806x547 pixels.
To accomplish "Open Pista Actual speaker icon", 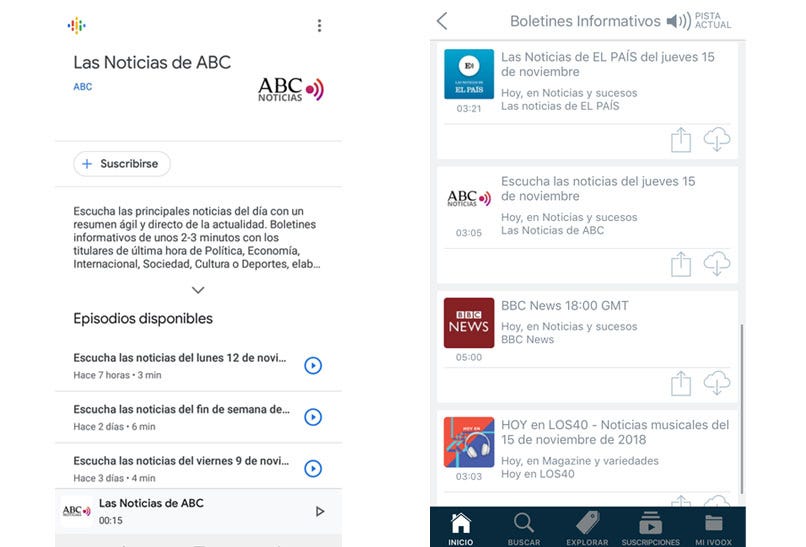I will 679,21.
